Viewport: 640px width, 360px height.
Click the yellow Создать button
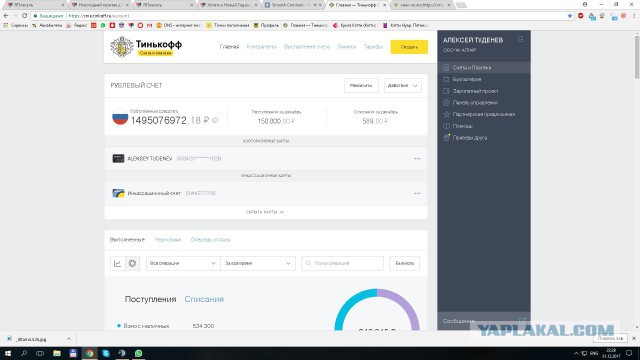click(x=409, y=47)
